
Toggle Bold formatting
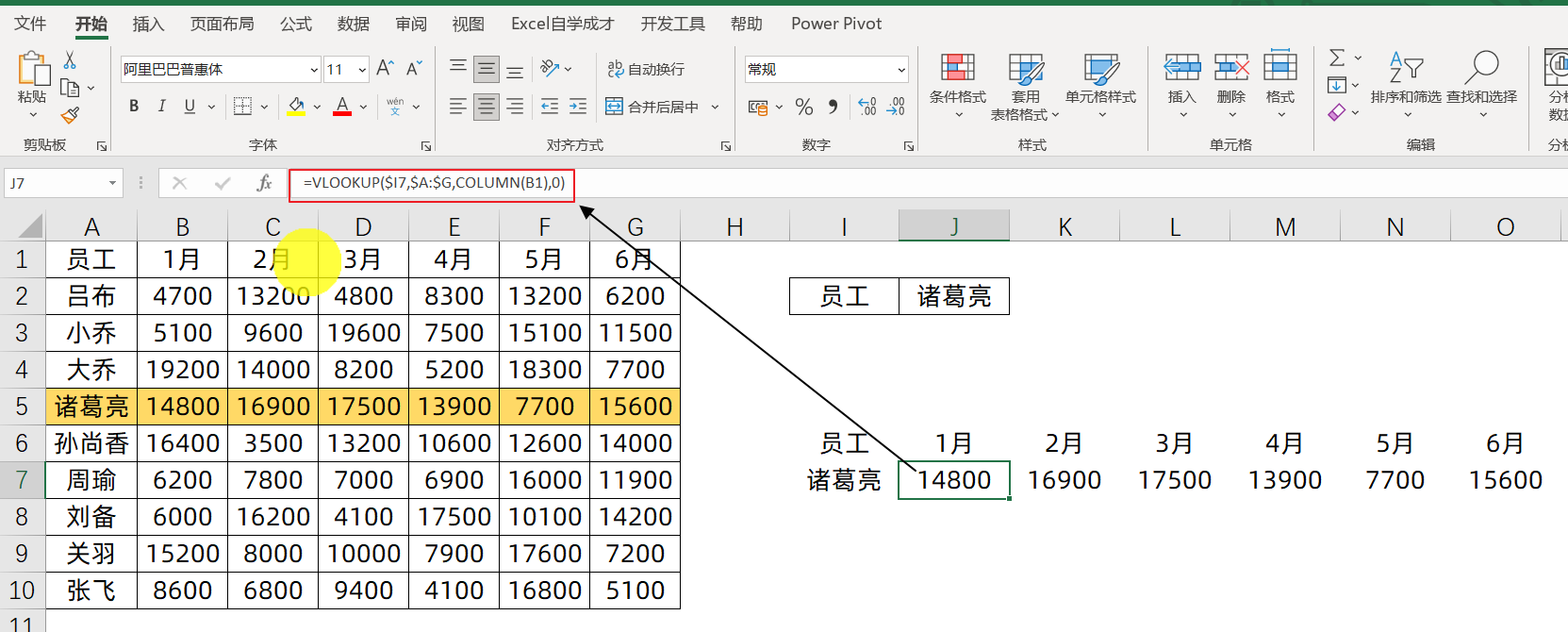tap(134, 106)
